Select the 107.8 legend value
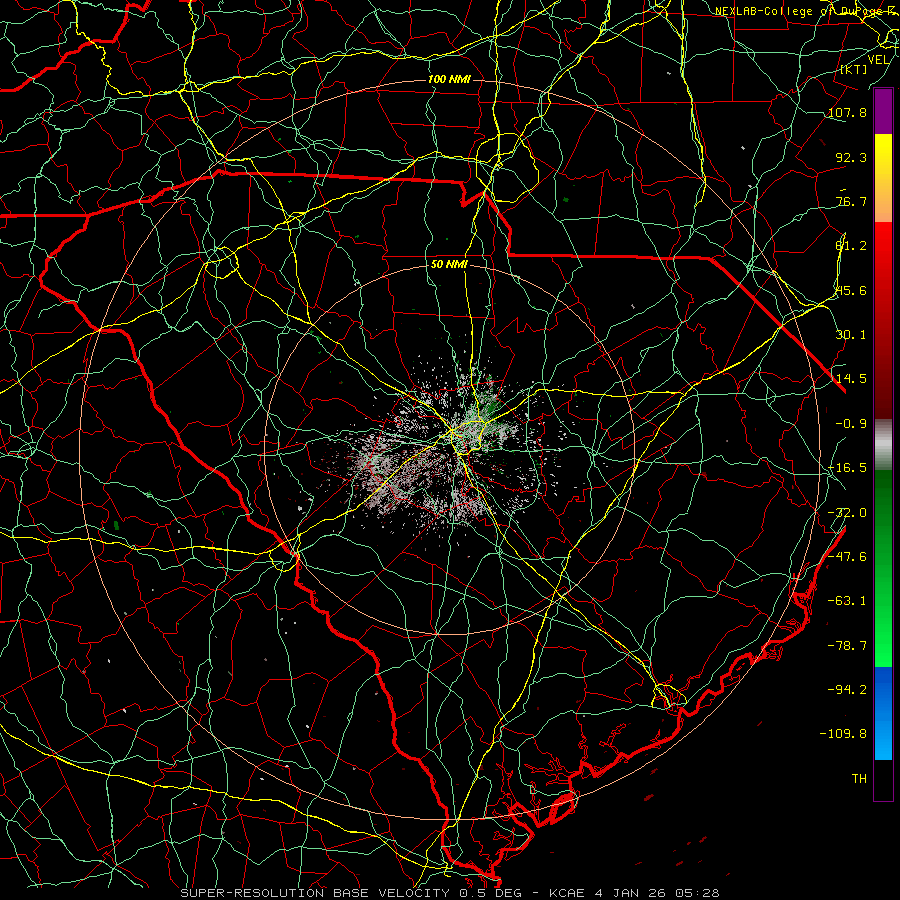 coord(847,112)
